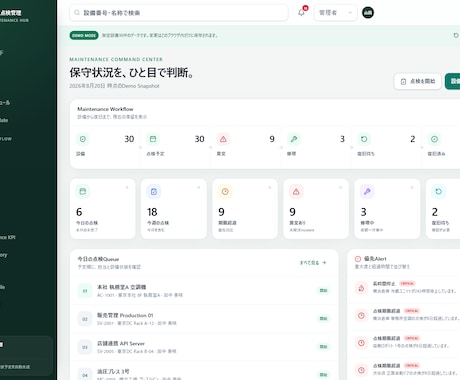Click the 01 number badge in Queue
This screenshot has width=460, height=380.
point(85,291)
